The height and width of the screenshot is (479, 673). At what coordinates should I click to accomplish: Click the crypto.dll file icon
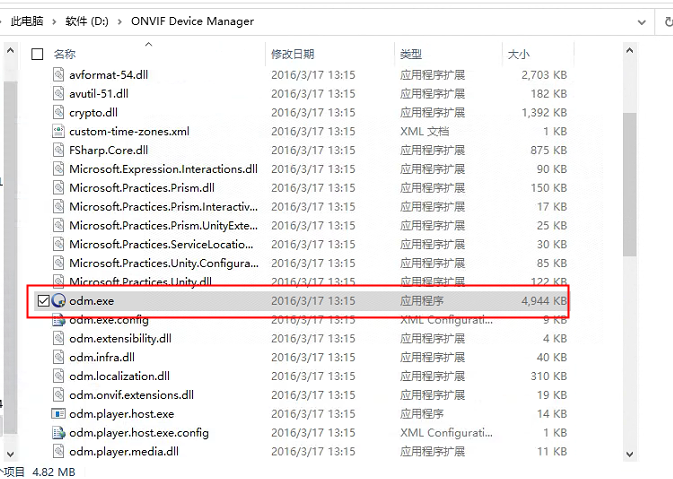pyautogui.click(x=58, y=112)
